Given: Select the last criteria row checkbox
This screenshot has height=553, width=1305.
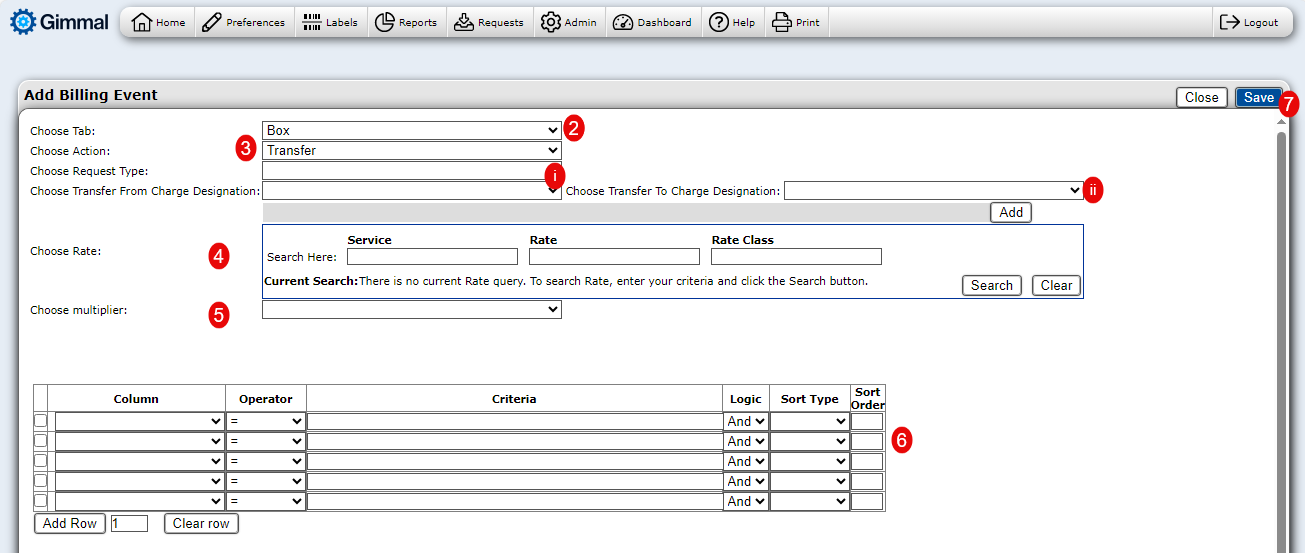Looking at the screenshot, I should tap(41, 501).
